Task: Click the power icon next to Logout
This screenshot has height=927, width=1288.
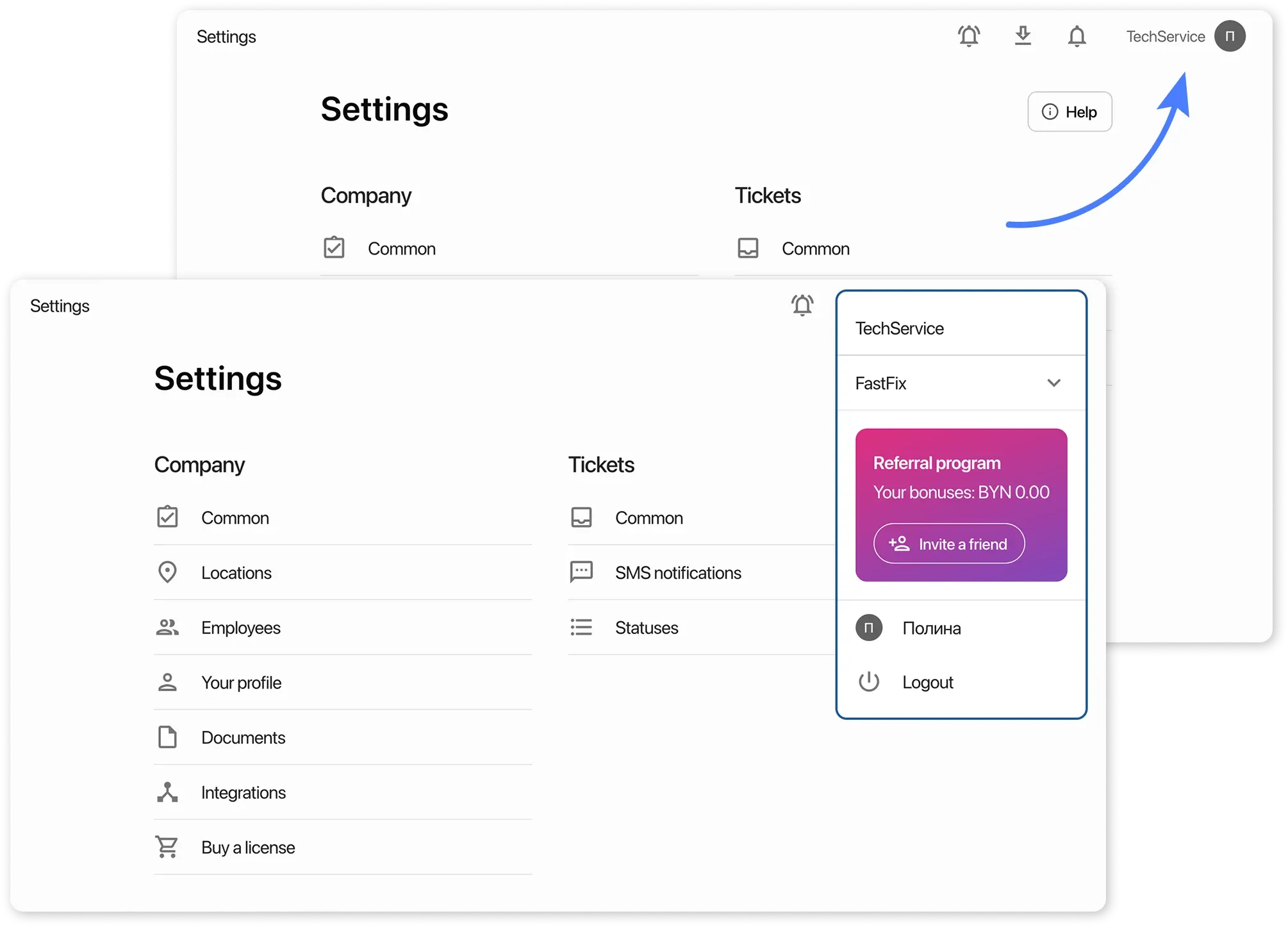Action: click(868, 682)
